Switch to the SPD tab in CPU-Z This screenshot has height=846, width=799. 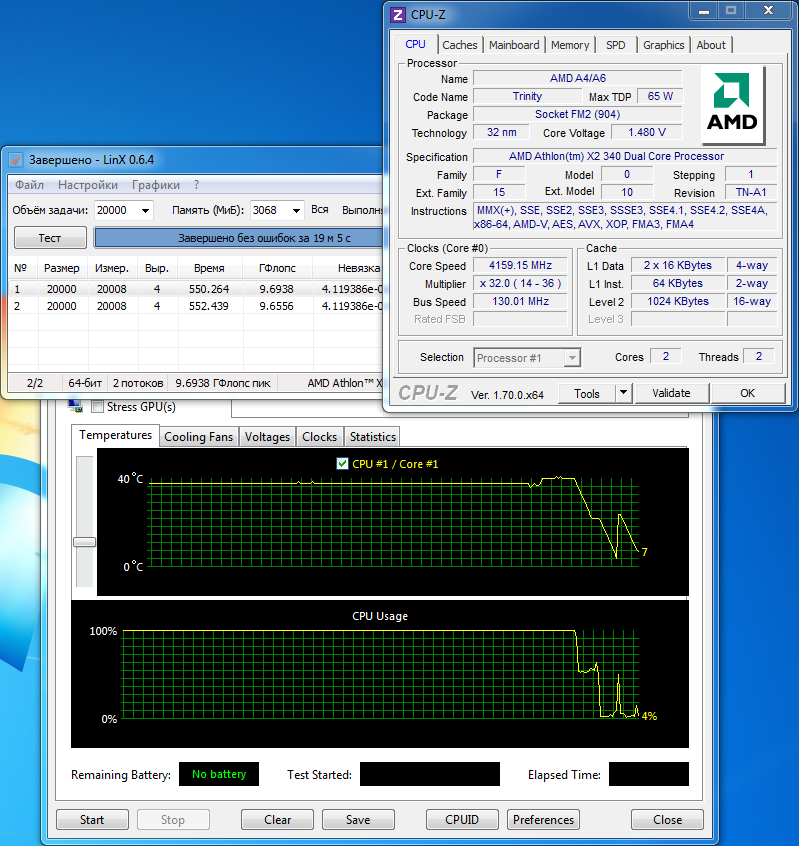click(x=616, y=45)
